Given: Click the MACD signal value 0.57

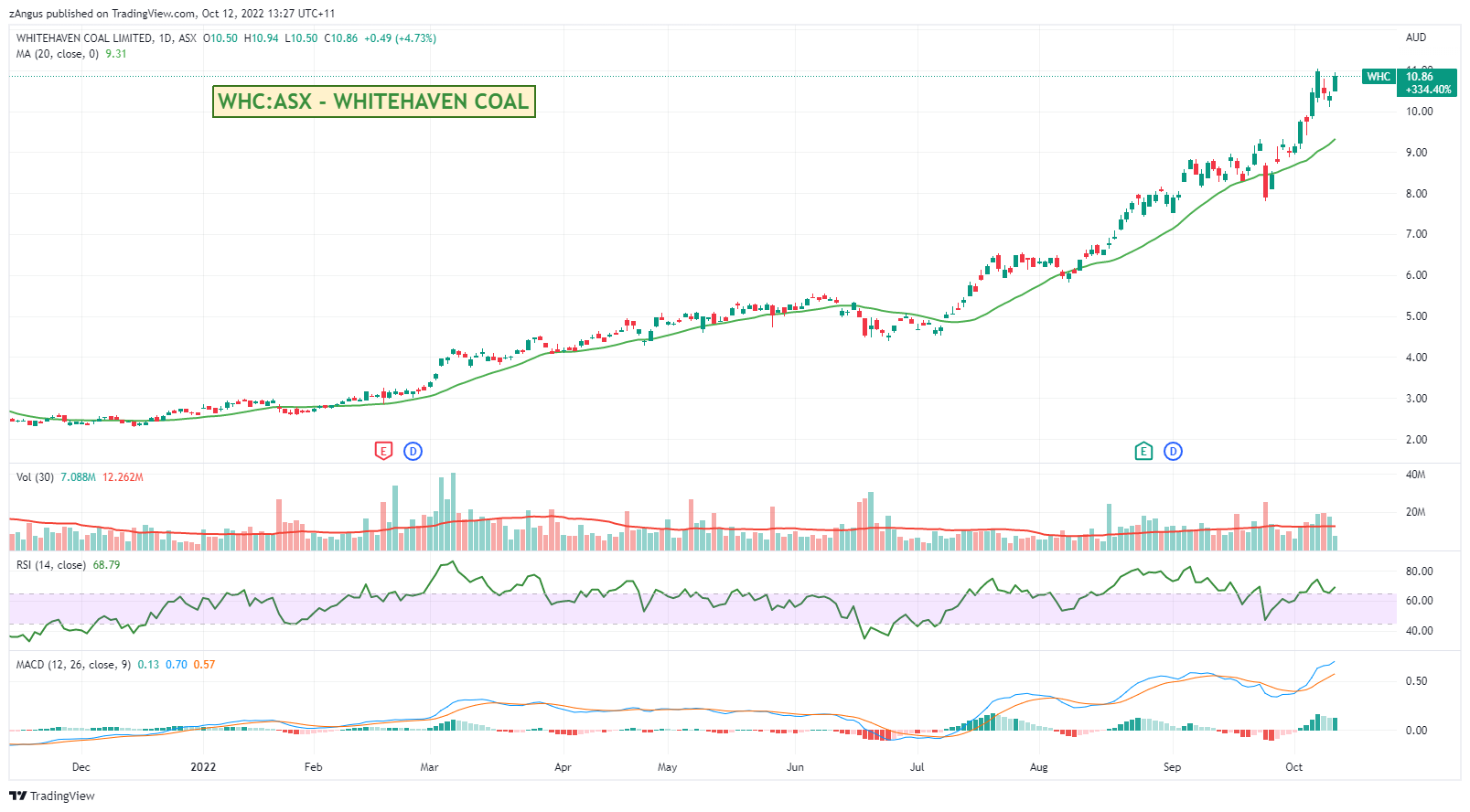Looking at the screenshot, I should click(205, 665).
